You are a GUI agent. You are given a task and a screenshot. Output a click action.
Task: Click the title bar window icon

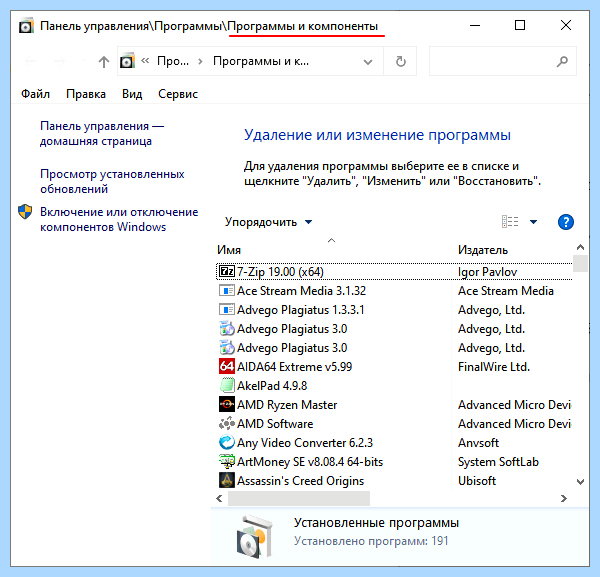pyautogui.click(x=26, y=26)
